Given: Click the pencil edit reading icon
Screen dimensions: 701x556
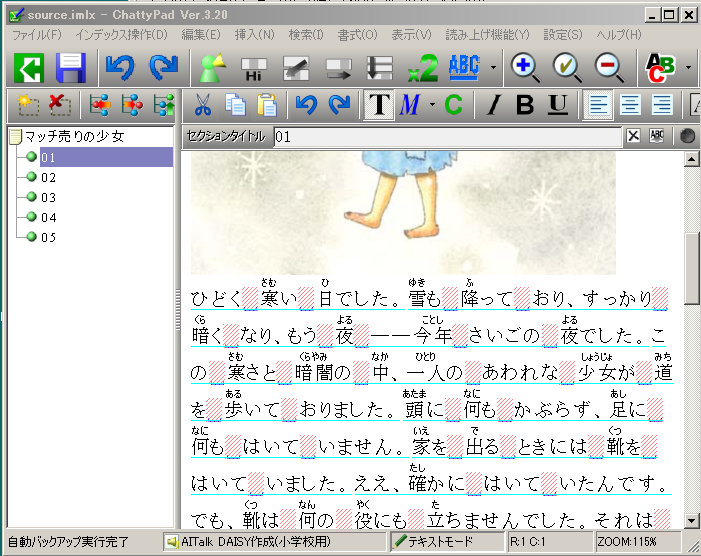Looking at the screenshot, I should [x=296, y=68].
